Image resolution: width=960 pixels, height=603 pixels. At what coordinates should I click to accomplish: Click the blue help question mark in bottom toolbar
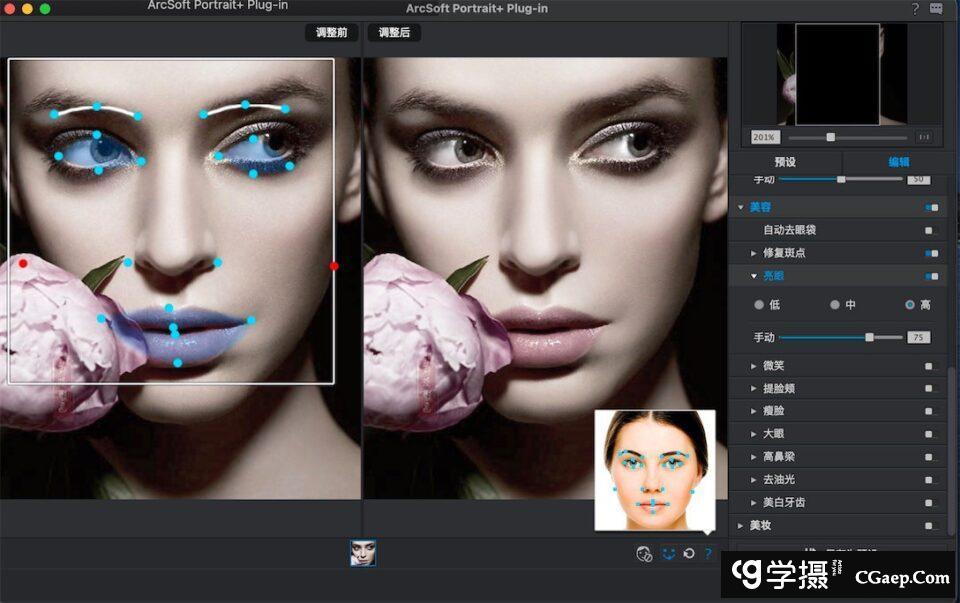(708, 553)
